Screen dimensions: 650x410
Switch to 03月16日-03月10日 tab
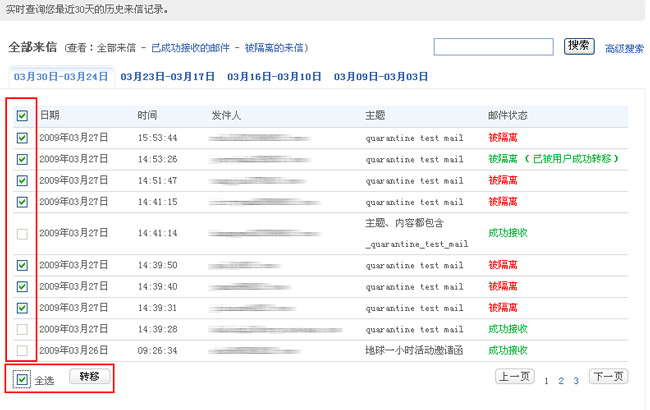pos(274,77)
